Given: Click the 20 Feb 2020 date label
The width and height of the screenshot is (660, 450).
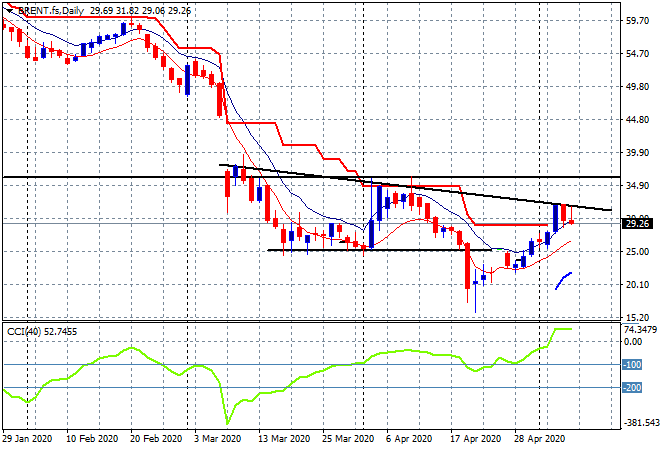Looking at the screenshot, I should pyautogui.click(x=156, y=439).
